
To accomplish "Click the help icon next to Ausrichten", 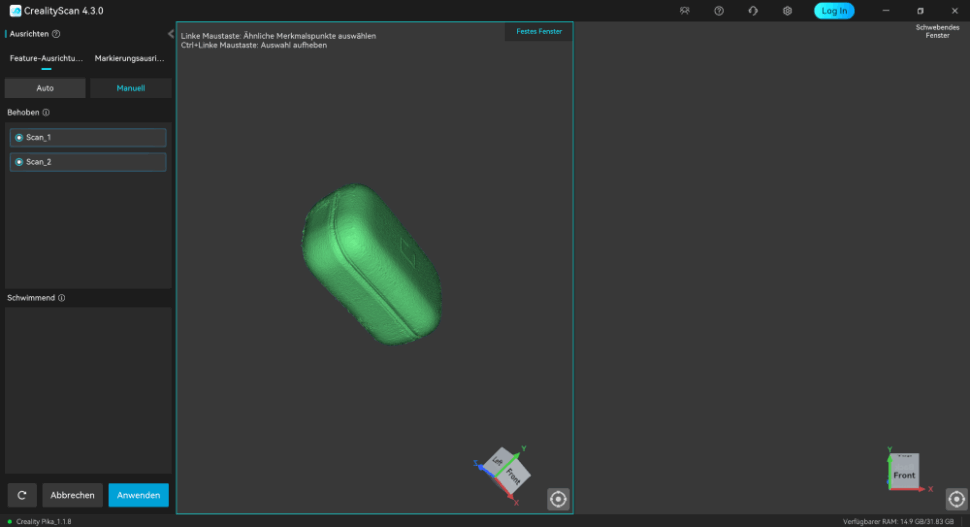I will 56,34.
